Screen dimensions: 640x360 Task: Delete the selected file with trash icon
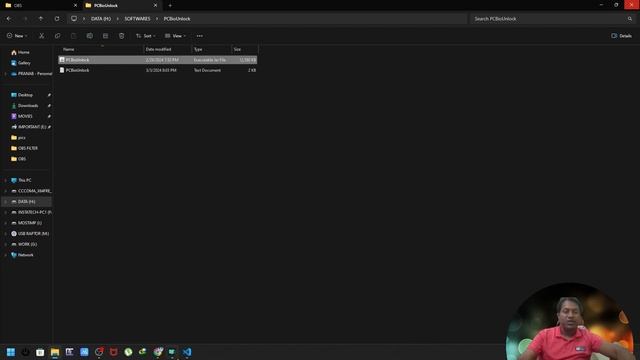tap(122, 36)
